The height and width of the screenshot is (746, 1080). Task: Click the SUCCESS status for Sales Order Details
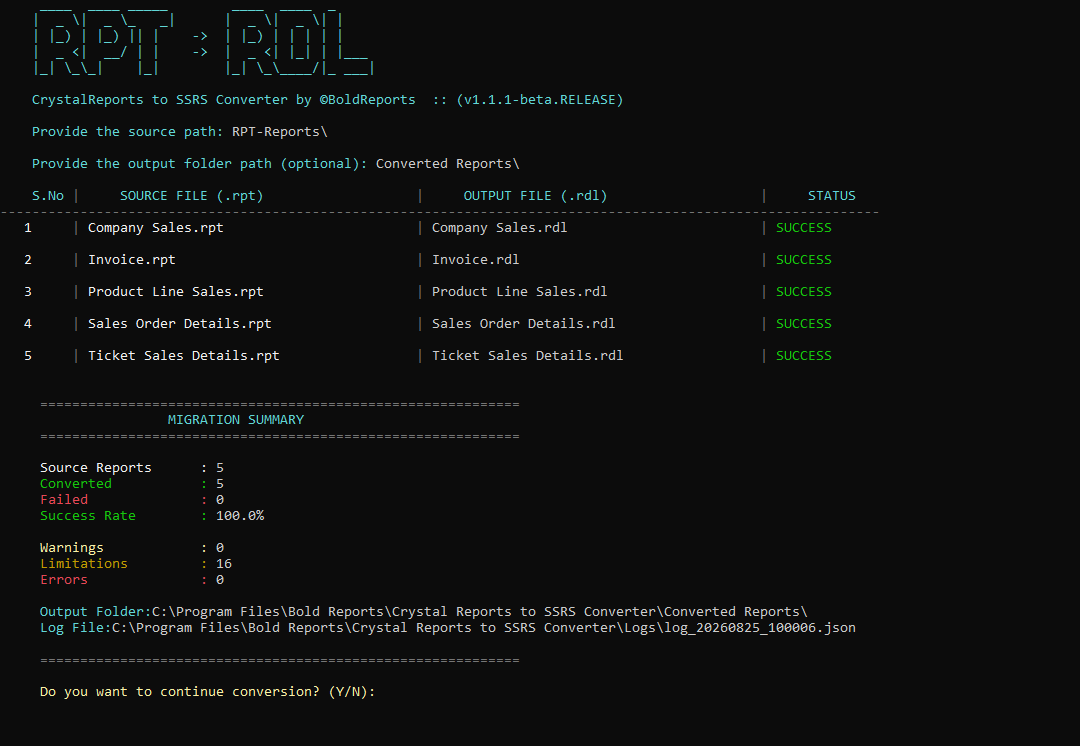804,324
